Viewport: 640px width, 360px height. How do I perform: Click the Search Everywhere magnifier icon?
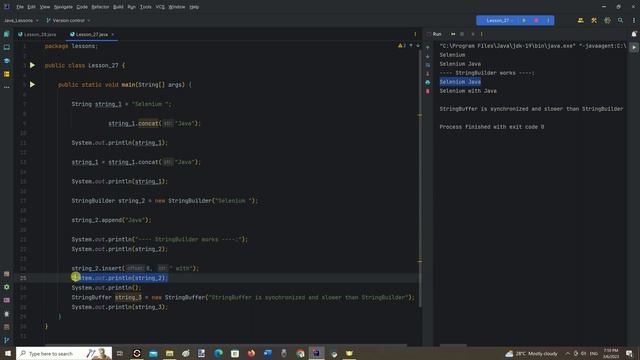[x=620, y=20]
